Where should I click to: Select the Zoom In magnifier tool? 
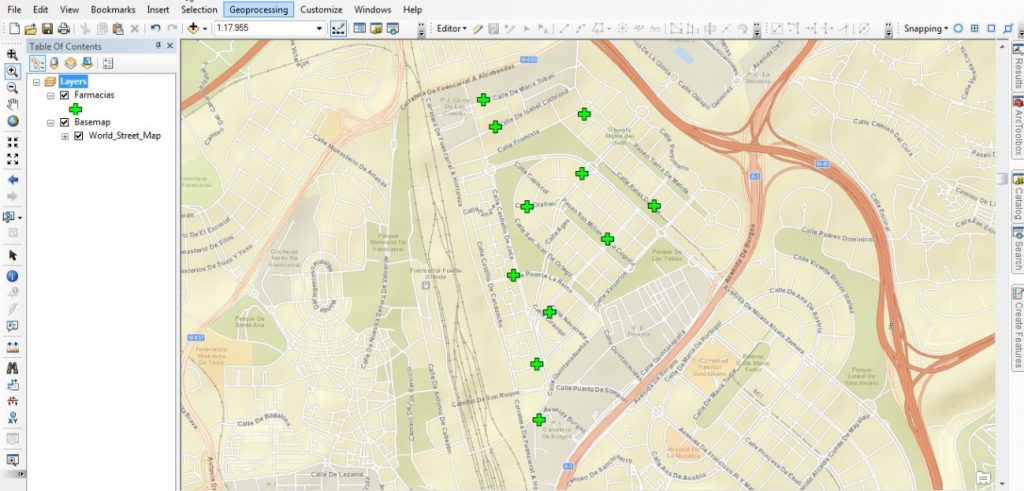pyautogui.click(x=13, y=71)
